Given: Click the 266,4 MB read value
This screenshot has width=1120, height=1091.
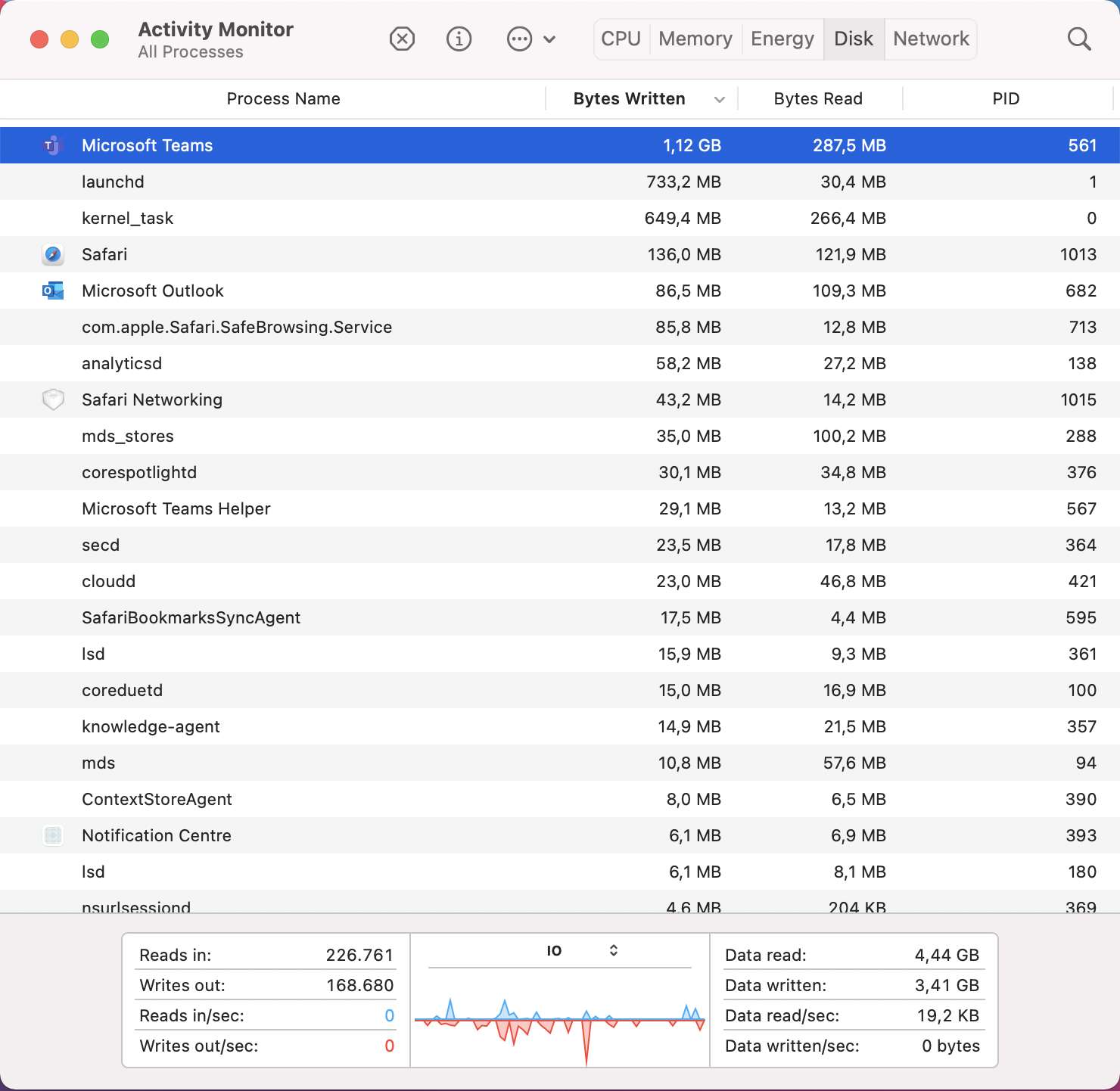Looking at the screenshot, I should pos(848,218).
